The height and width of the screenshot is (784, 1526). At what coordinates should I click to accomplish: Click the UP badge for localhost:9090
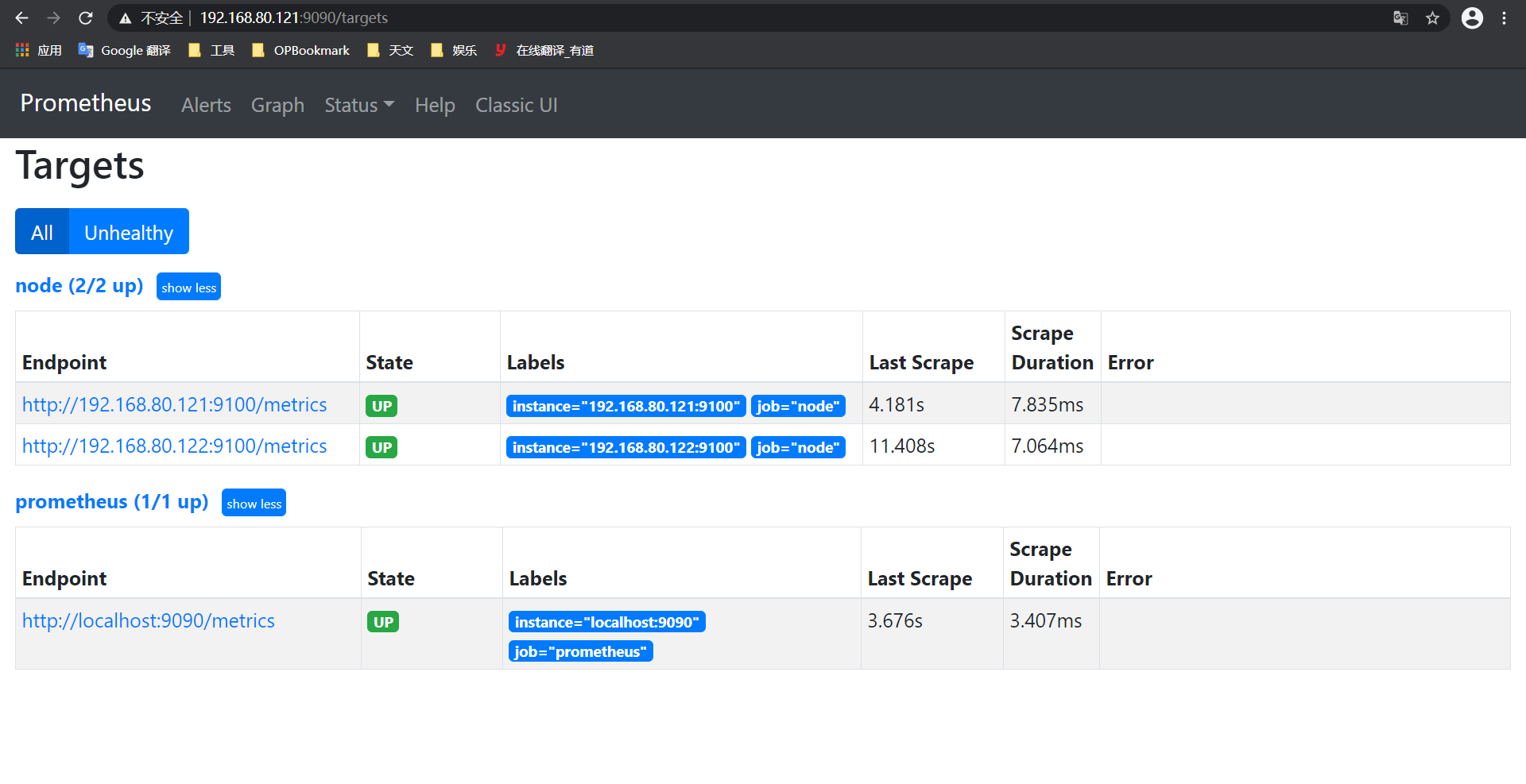[x=383, y=622]
